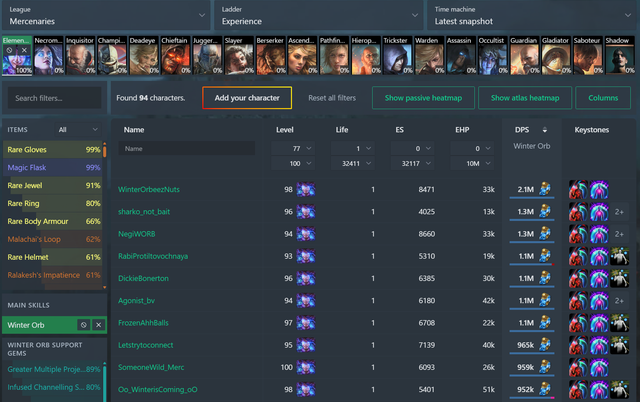Filter by Ralakesh's Impatience item
640x402 pixels.
click(52, 275)
